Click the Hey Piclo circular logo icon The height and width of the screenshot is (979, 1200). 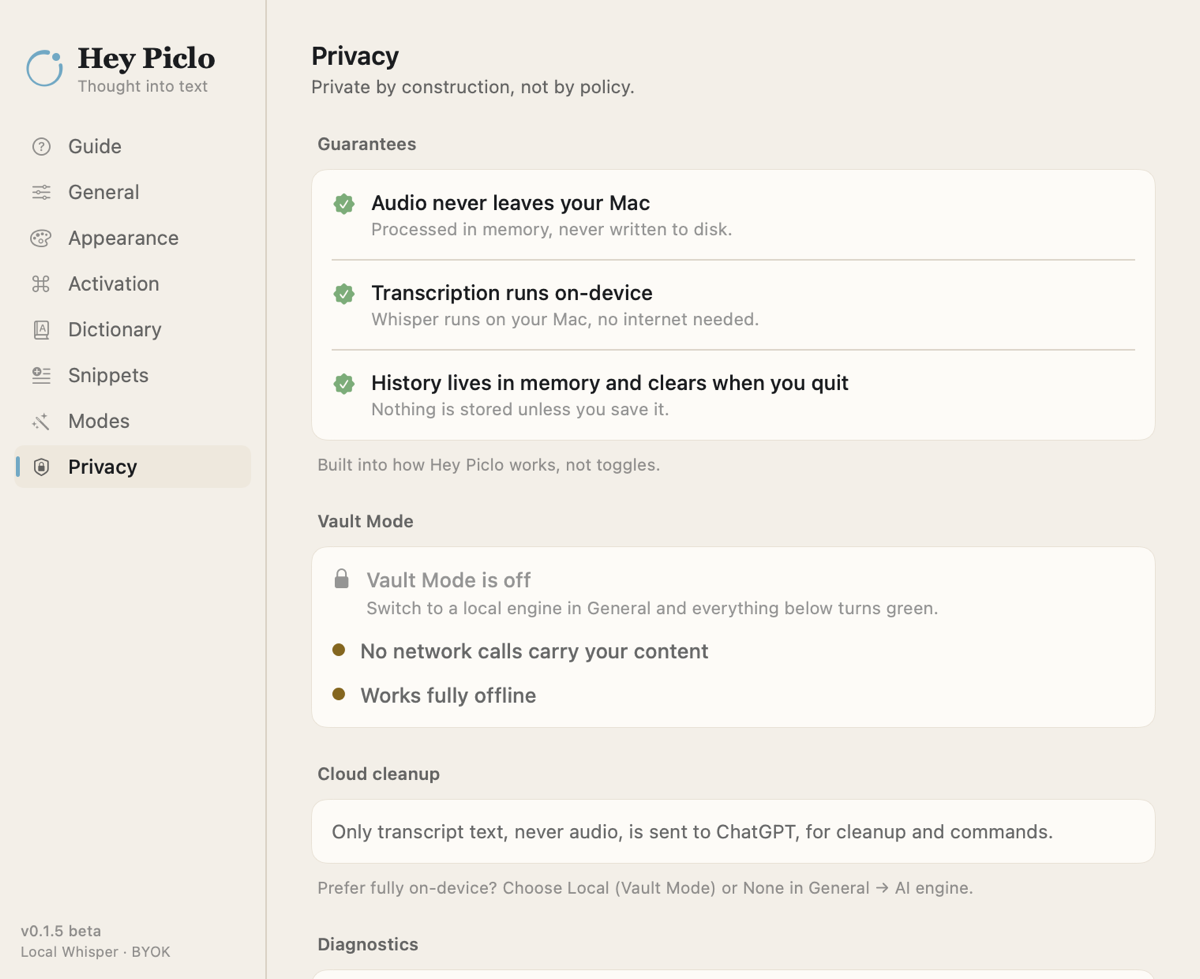click(44, 68)
